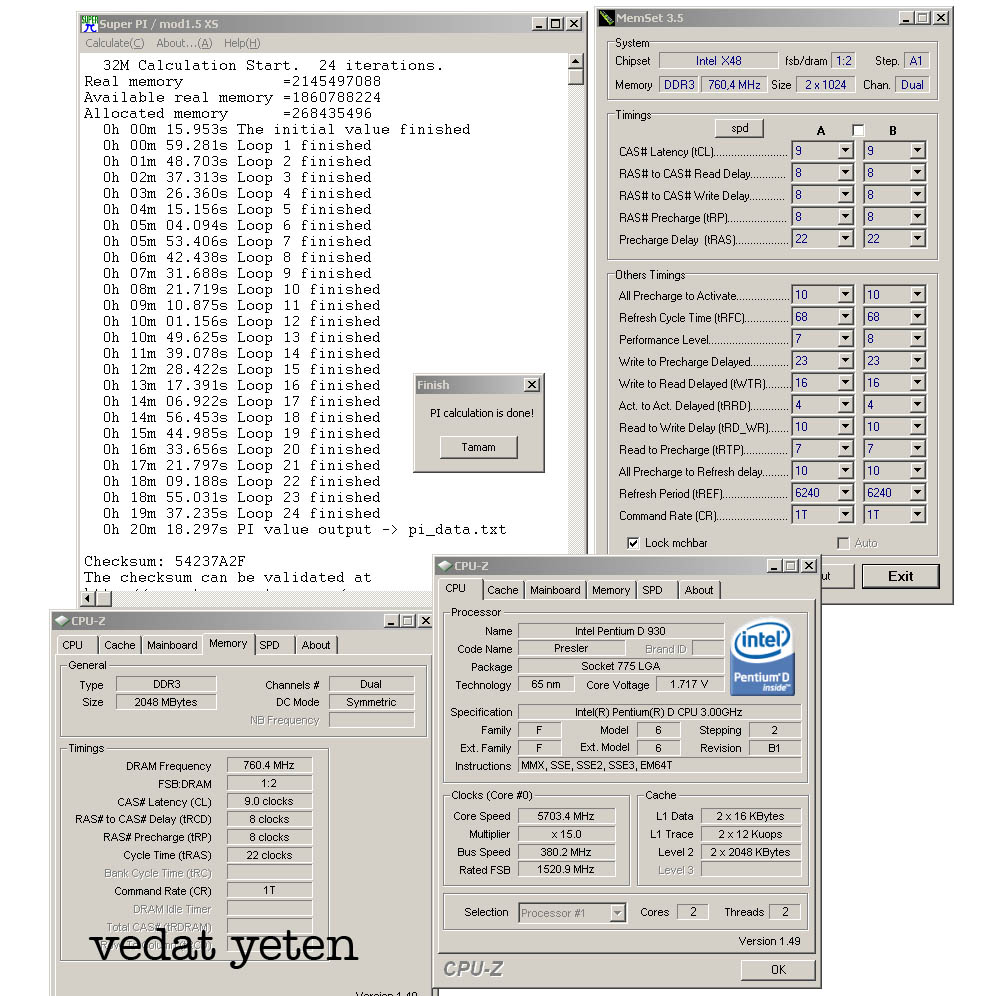Click the Checksum: 54237A2F line
The image size is (995, 996).
165,561
